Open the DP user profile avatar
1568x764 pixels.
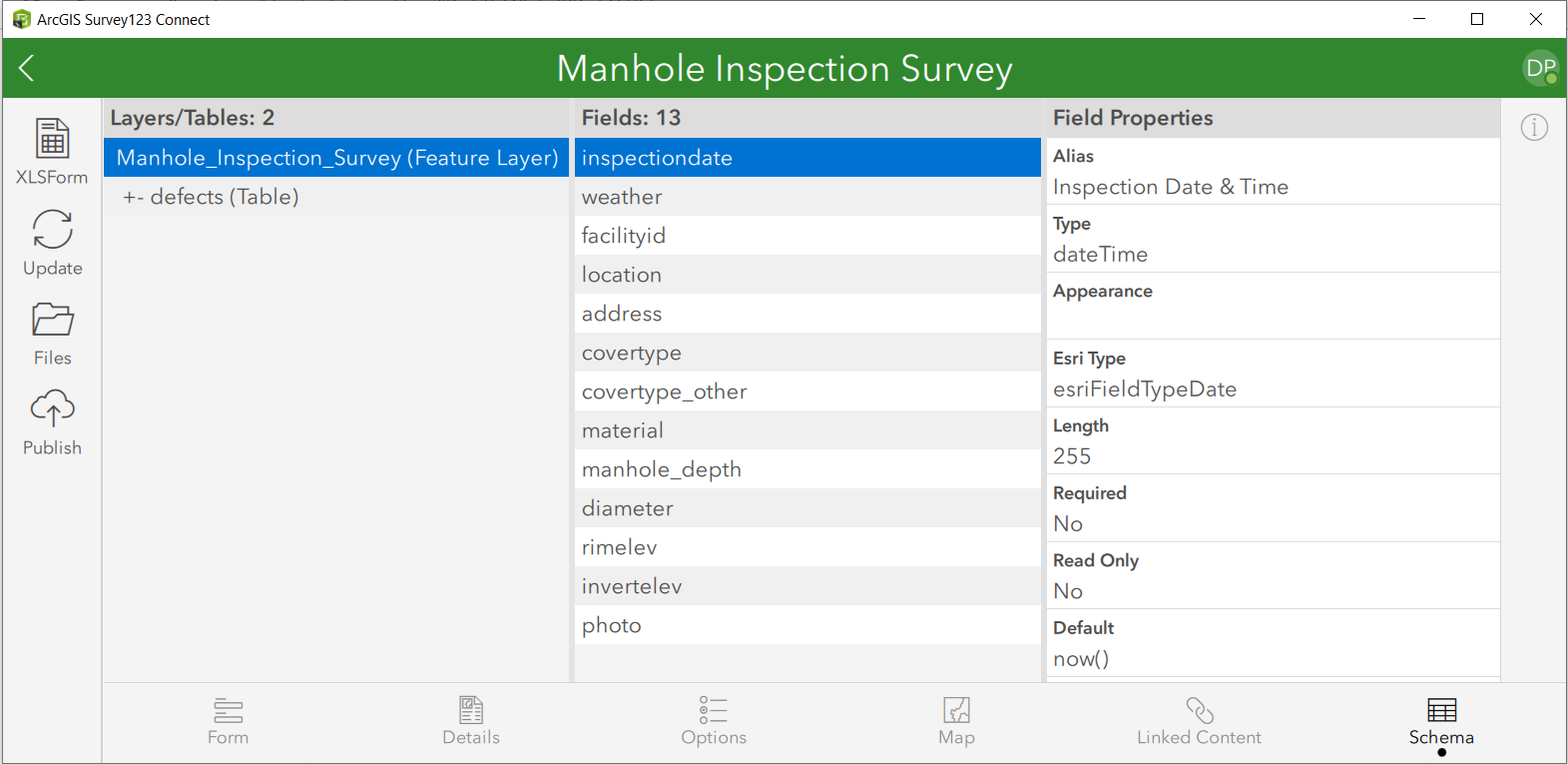click(1540, 68)
